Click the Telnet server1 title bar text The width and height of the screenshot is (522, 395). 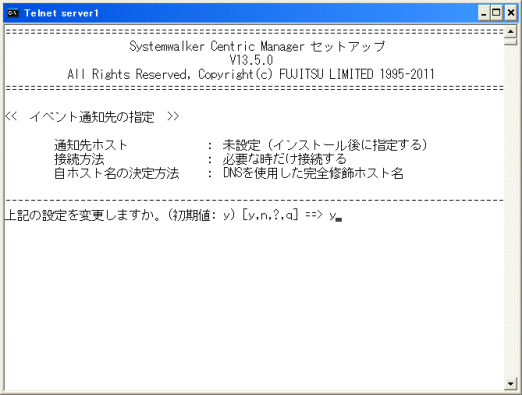(x=62, y=13)
